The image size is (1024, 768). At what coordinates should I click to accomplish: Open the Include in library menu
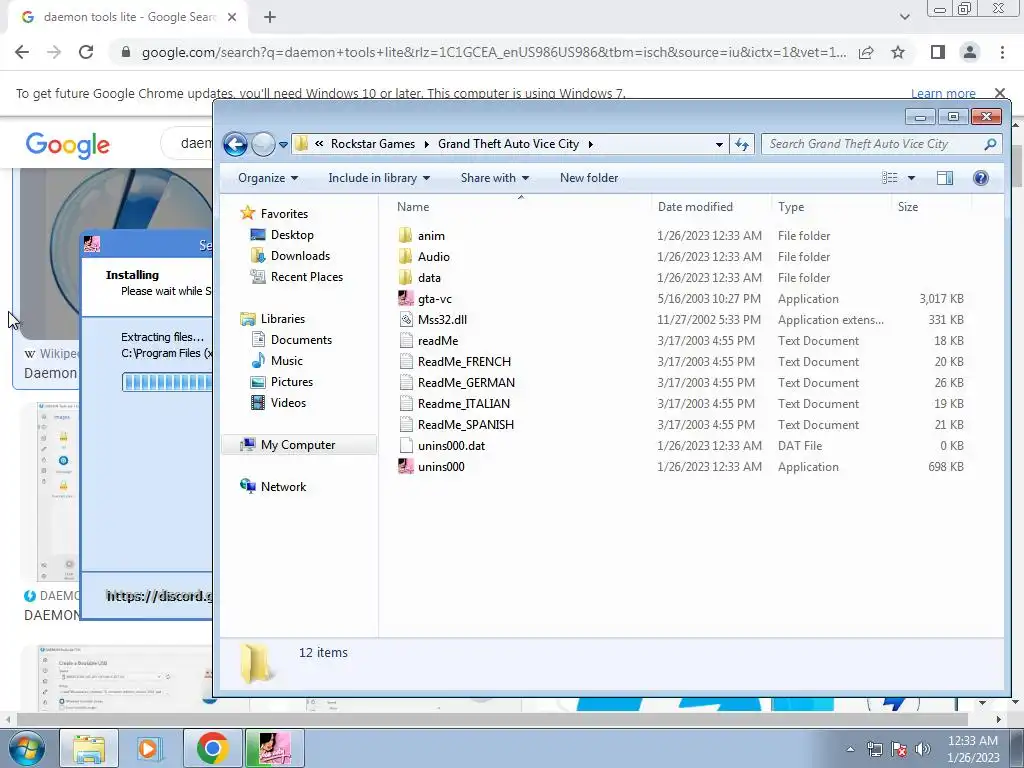[379, 178]
